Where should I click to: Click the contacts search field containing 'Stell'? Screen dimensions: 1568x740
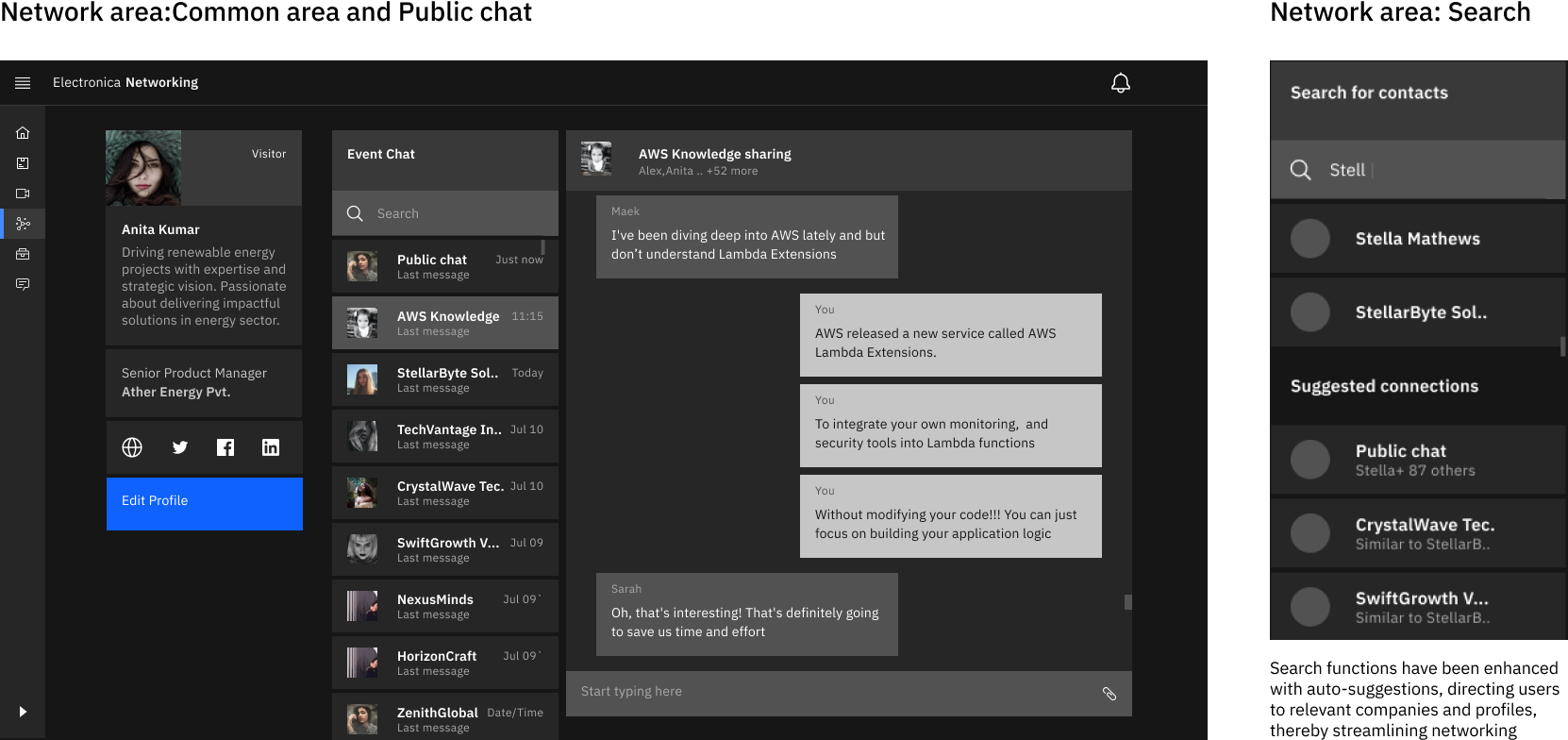[x=1418, y=170]
